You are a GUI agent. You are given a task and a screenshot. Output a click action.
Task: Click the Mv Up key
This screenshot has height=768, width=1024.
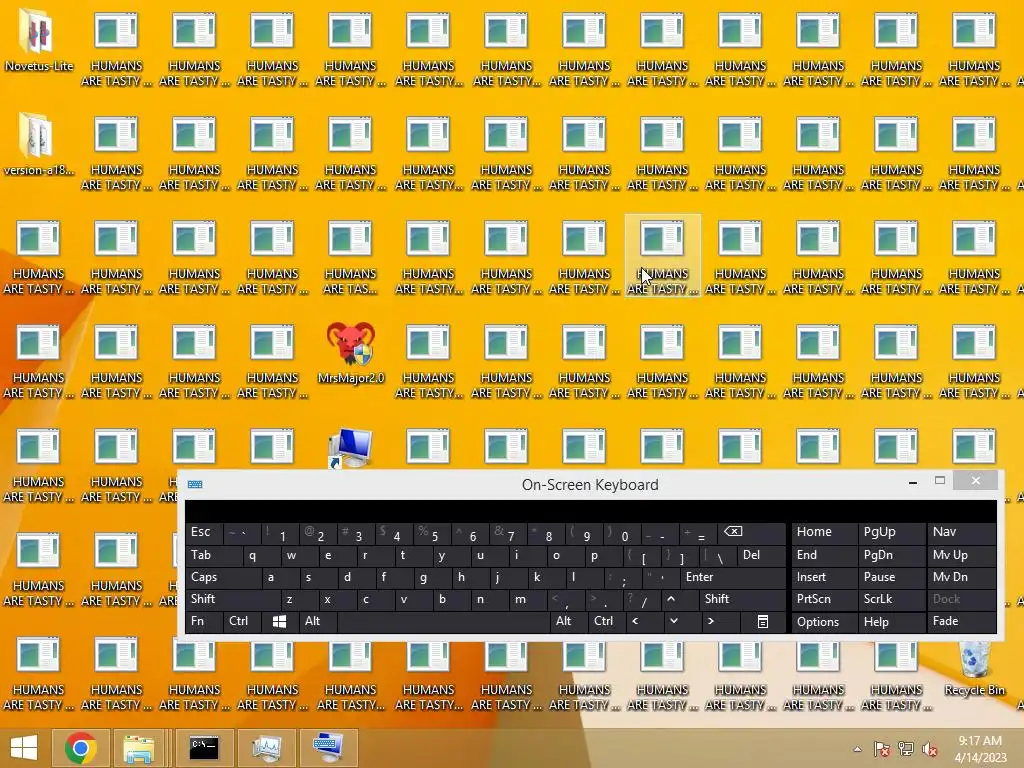pyautogui.click(x=961, y=556)
